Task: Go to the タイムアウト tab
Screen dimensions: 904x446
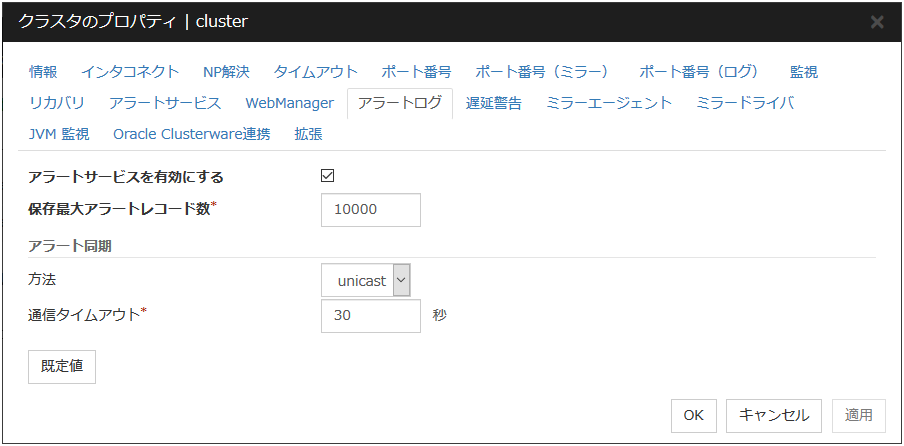Action: coord(316,72)
